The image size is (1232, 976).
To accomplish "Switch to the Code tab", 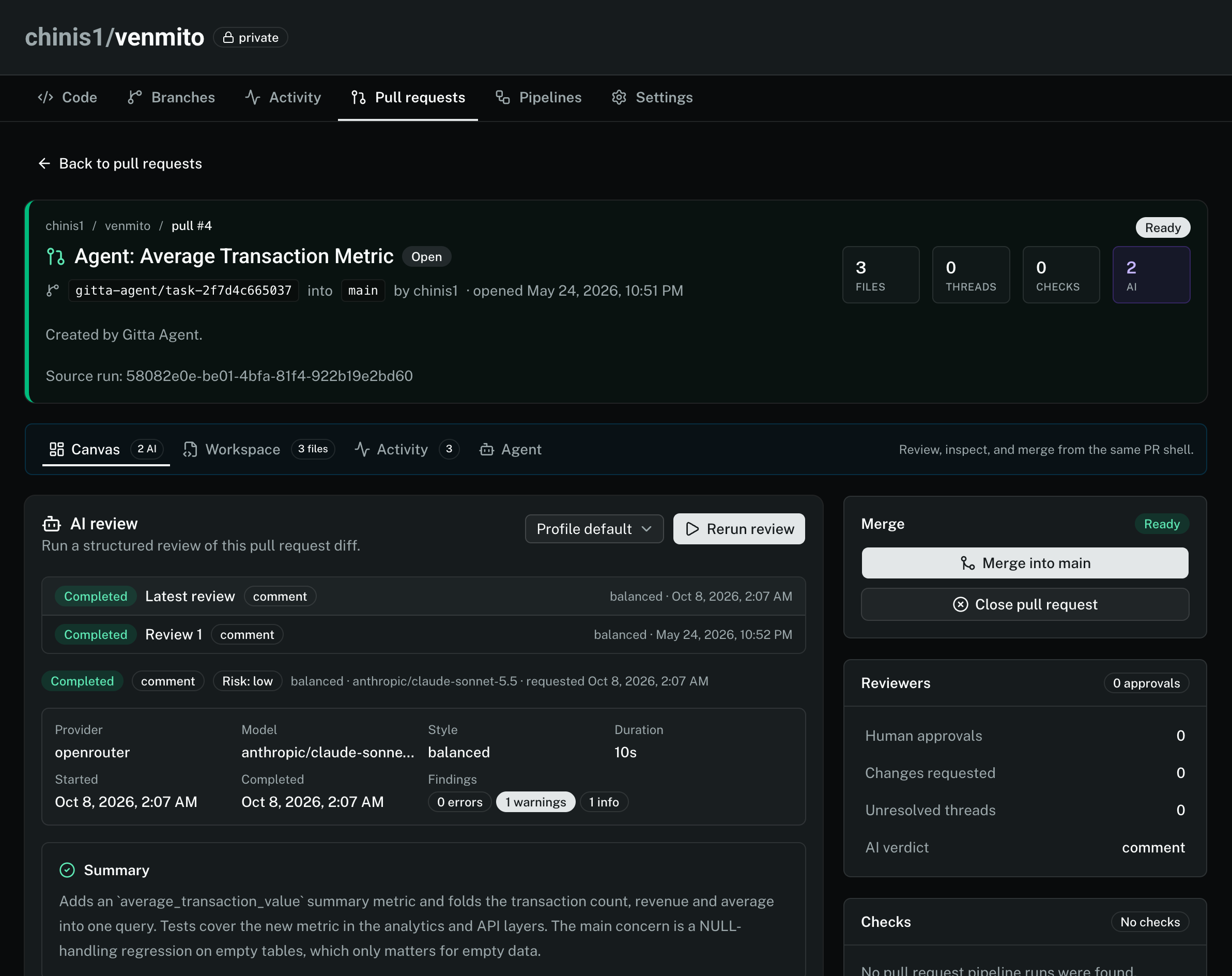I will point(67,97).
